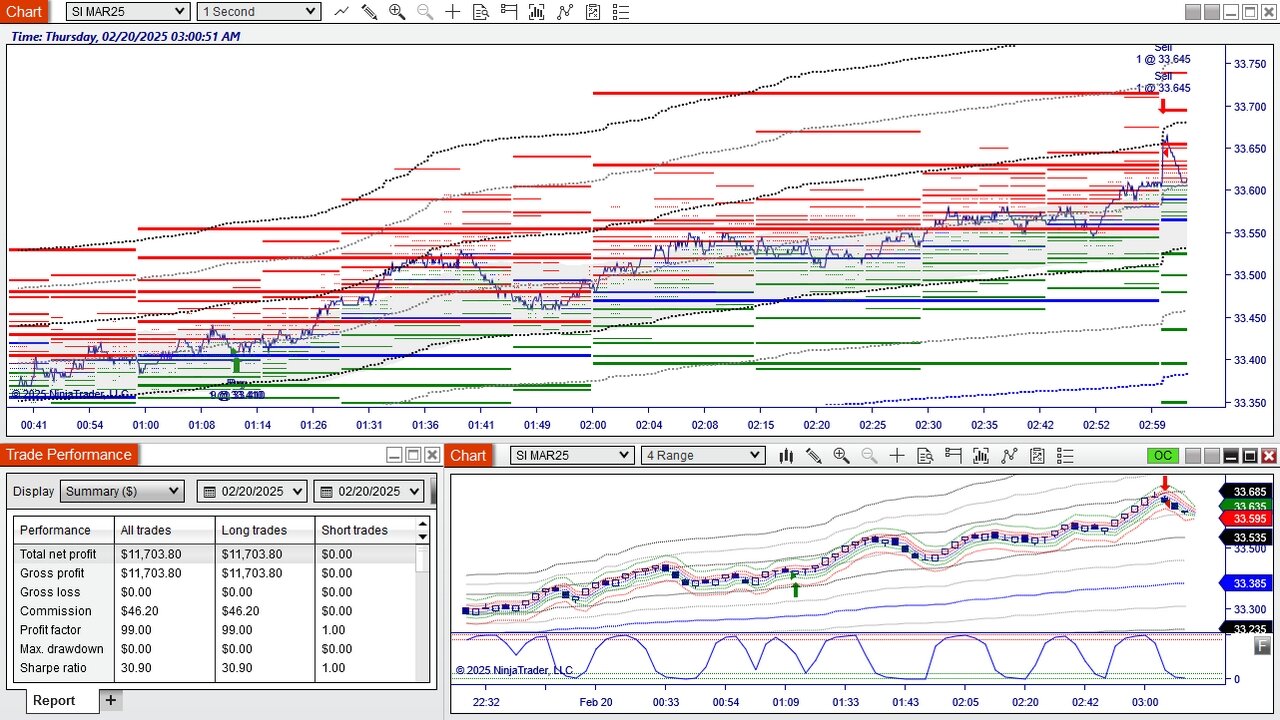The image size is (1280, 720).
Task: Open SI MAR25 instrument dropdown in top chart
Action: [128, 12]
